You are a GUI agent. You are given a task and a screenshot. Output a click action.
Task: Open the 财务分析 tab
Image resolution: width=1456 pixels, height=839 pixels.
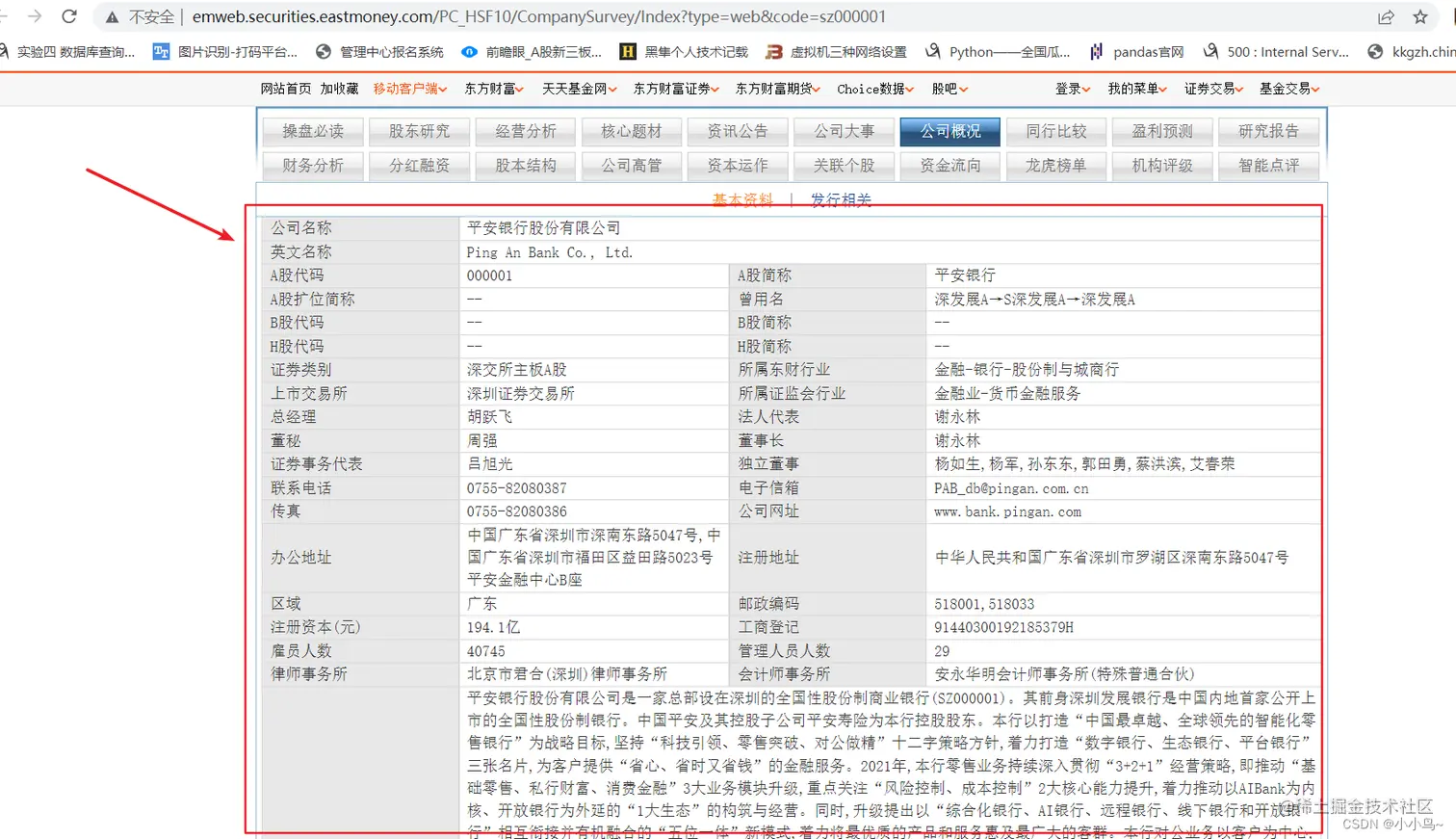click(313, 166)
